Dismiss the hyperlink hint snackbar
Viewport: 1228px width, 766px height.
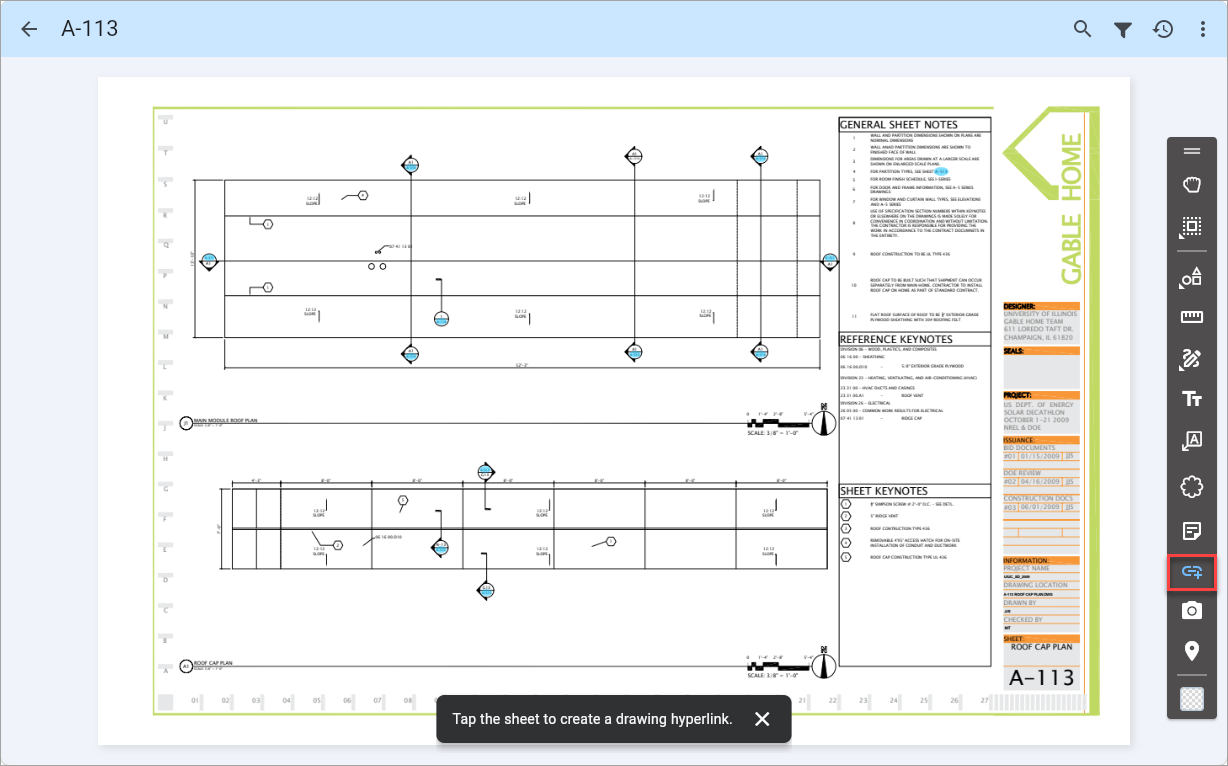coord(762,719)
